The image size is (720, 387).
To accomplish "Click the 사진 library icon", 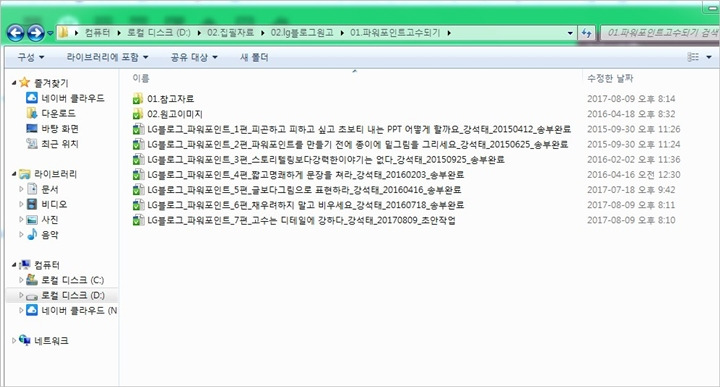I will point(32,219).
